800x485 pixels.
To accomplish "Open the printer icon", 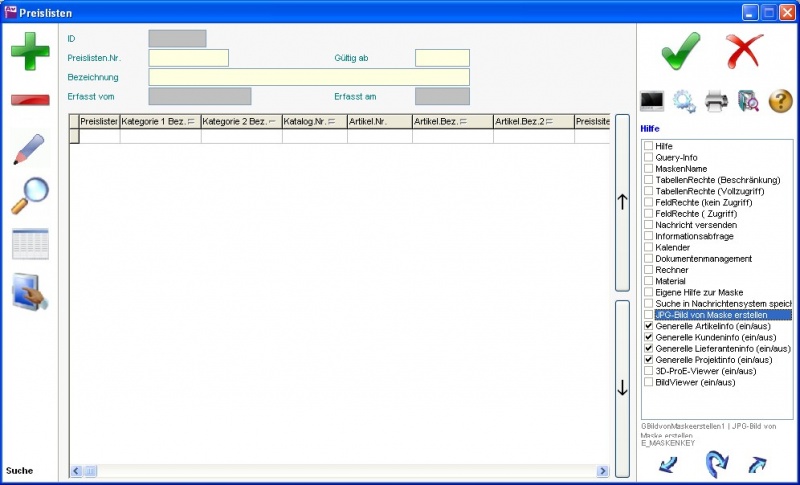I will 716,100.
